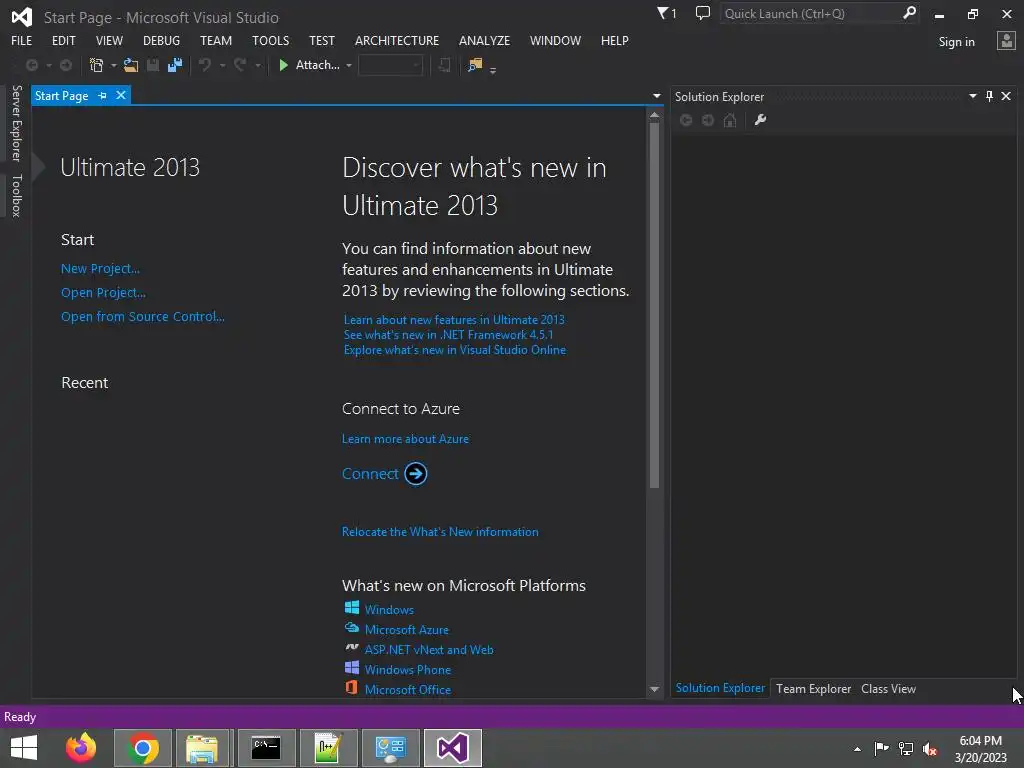Open Firefox from the taskbar
Viewport: 1024px width, 768px height.
pos(81,748)
